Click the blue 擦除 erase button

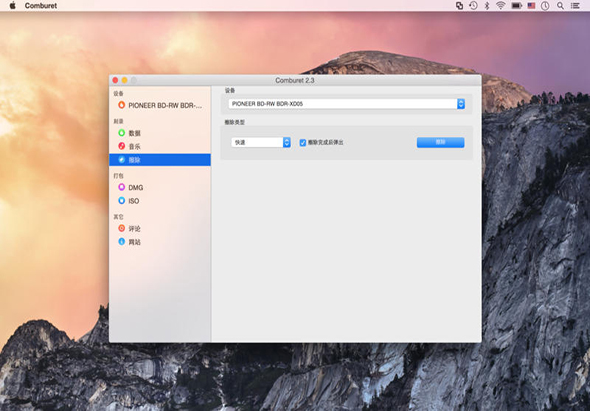(440, 142)
